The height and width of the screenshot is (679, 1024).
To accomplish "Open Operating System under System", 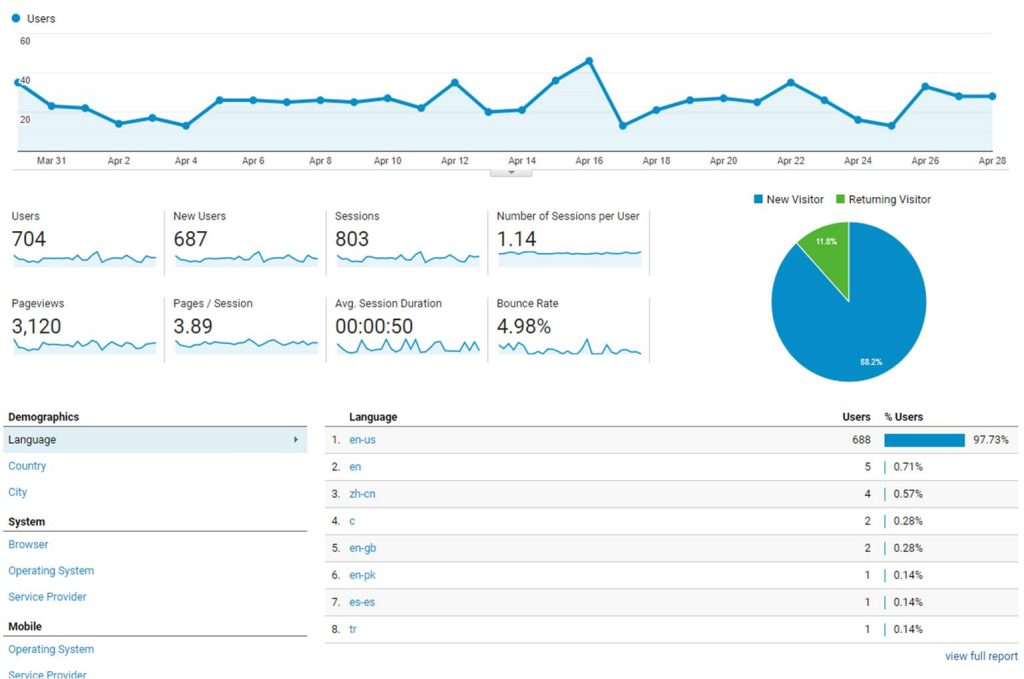I will point(51,571).
